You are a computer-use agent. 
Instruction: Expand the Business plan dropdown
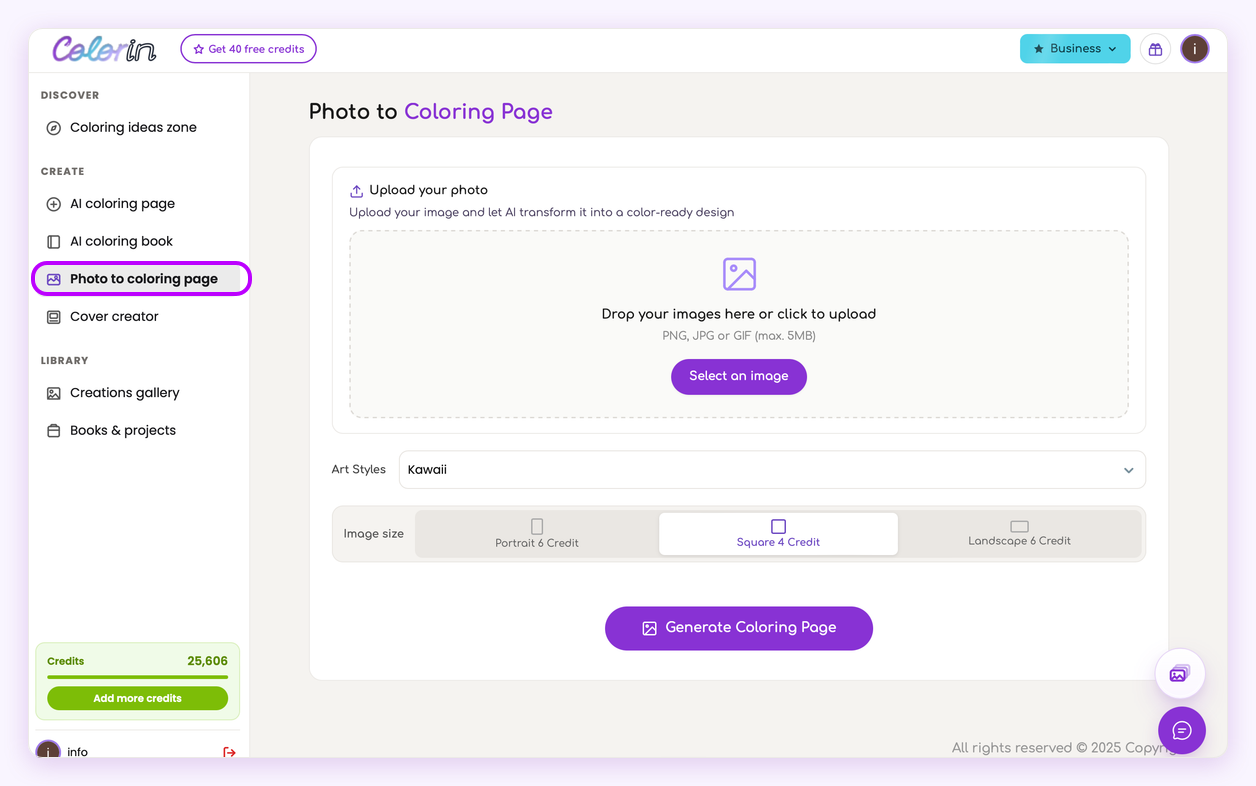1075,49
